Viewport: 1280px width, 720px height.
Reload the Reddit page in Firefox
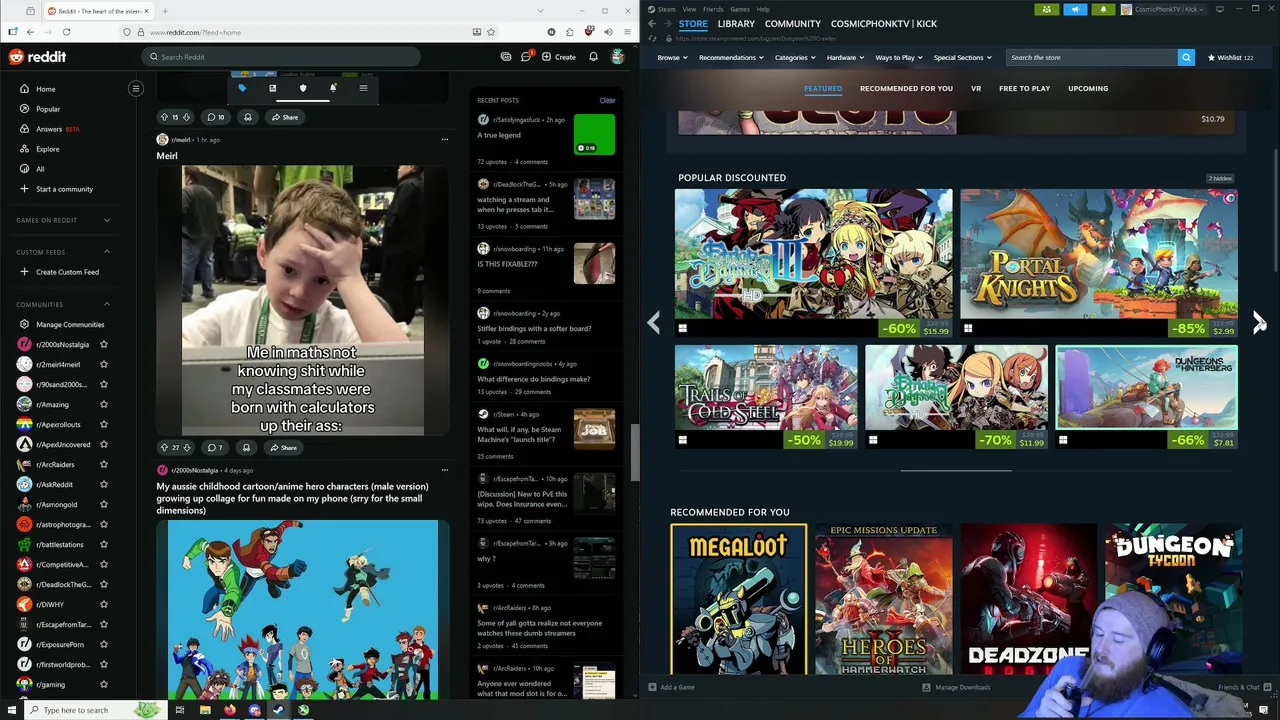click(66, 32)
